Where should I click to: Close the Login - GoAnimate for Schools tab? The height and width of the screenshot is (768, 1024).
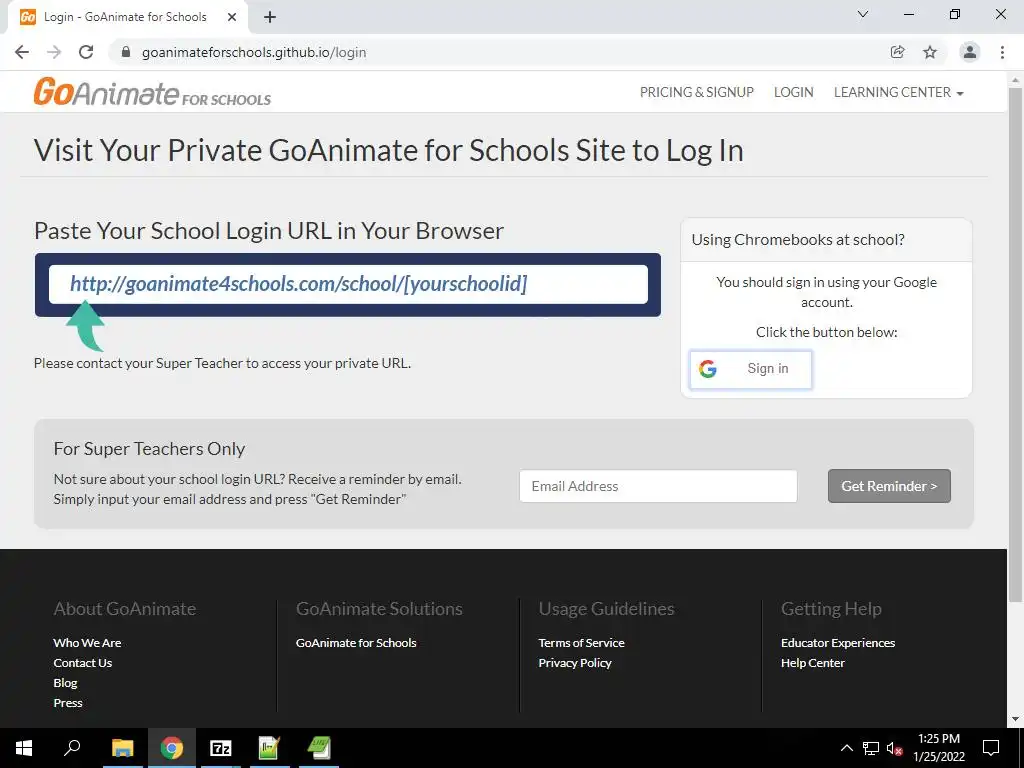(x=232, y=17)
